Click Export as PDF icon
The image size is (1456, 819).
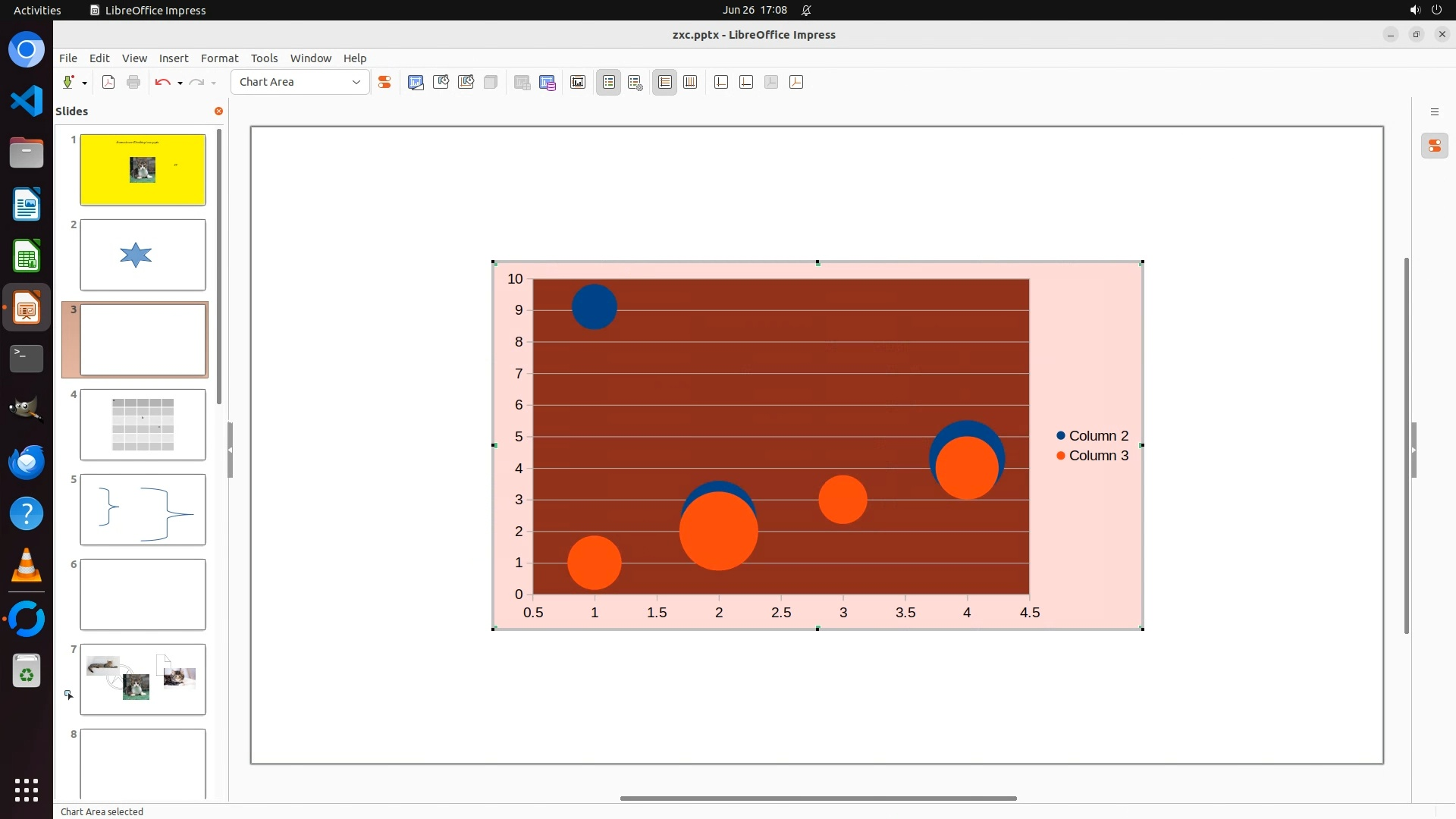pyautogui.click(x=108, y=82)
